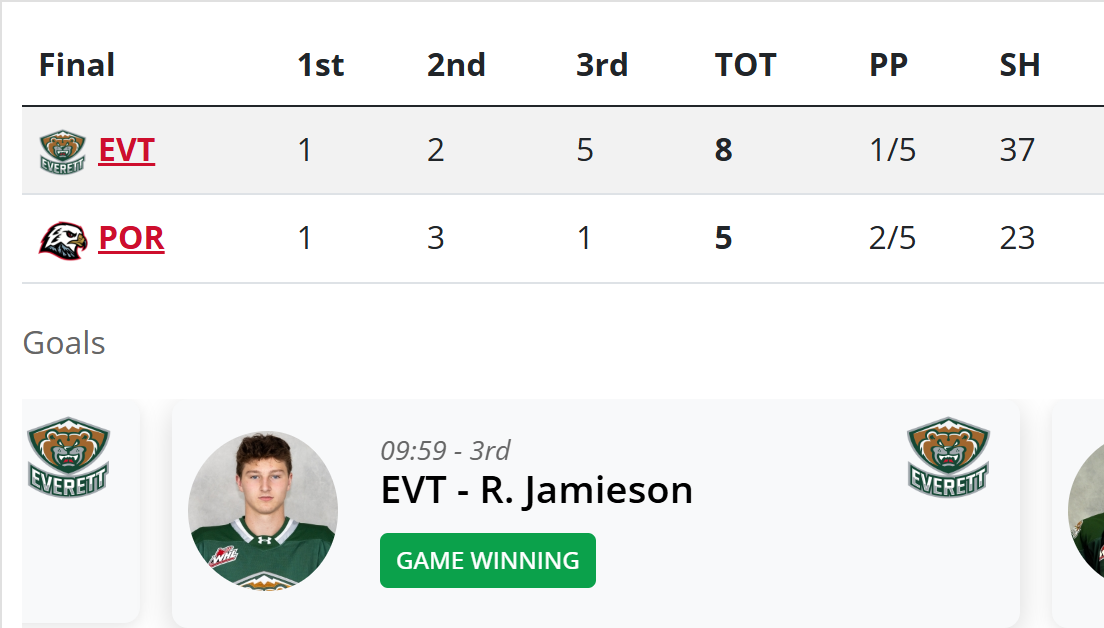Click the "EVT - R. Jamieson" scorer name
1104x628 pixels.
(x=536, y=491)
